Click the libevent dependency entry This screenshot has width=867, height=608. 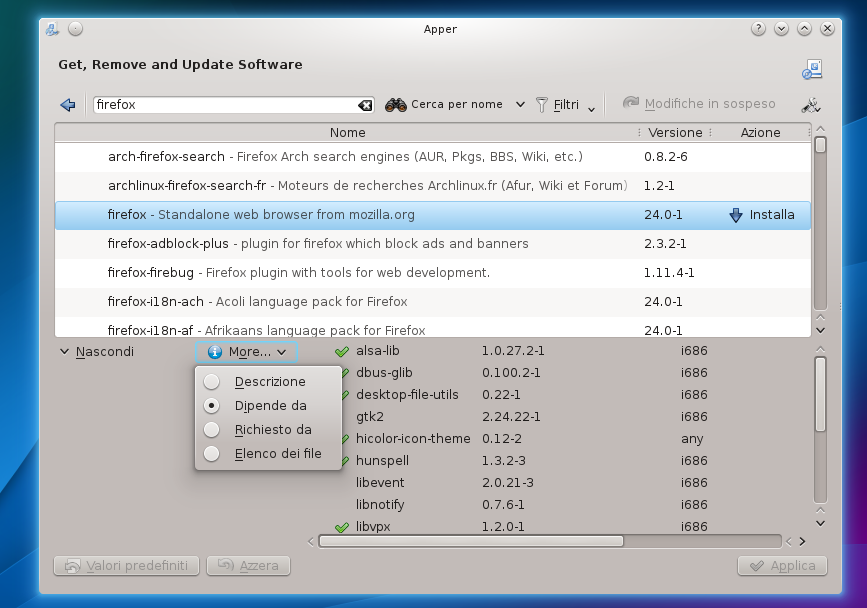coord(380,483)
